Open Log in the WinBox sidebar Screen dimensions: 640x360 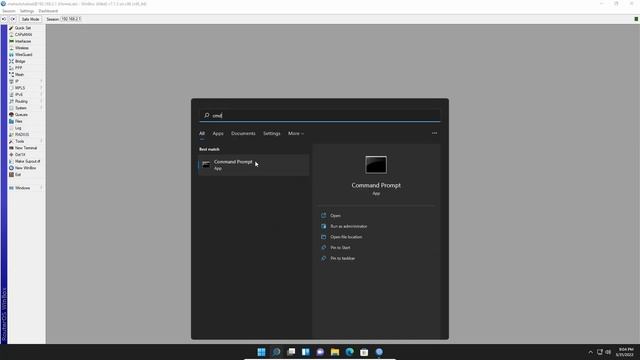pos(18,128)
